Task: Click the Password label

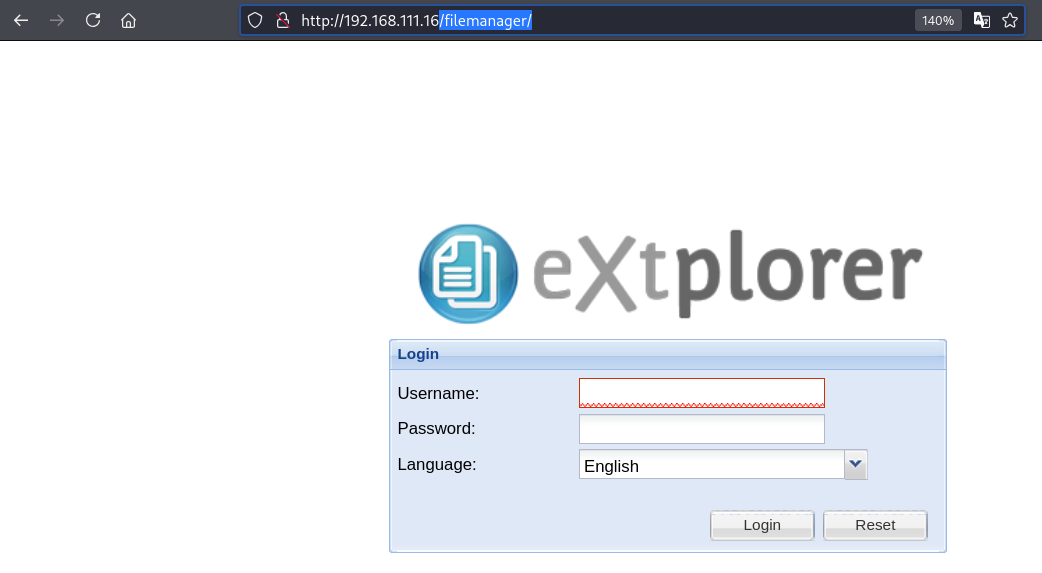Action: (437, 429)
